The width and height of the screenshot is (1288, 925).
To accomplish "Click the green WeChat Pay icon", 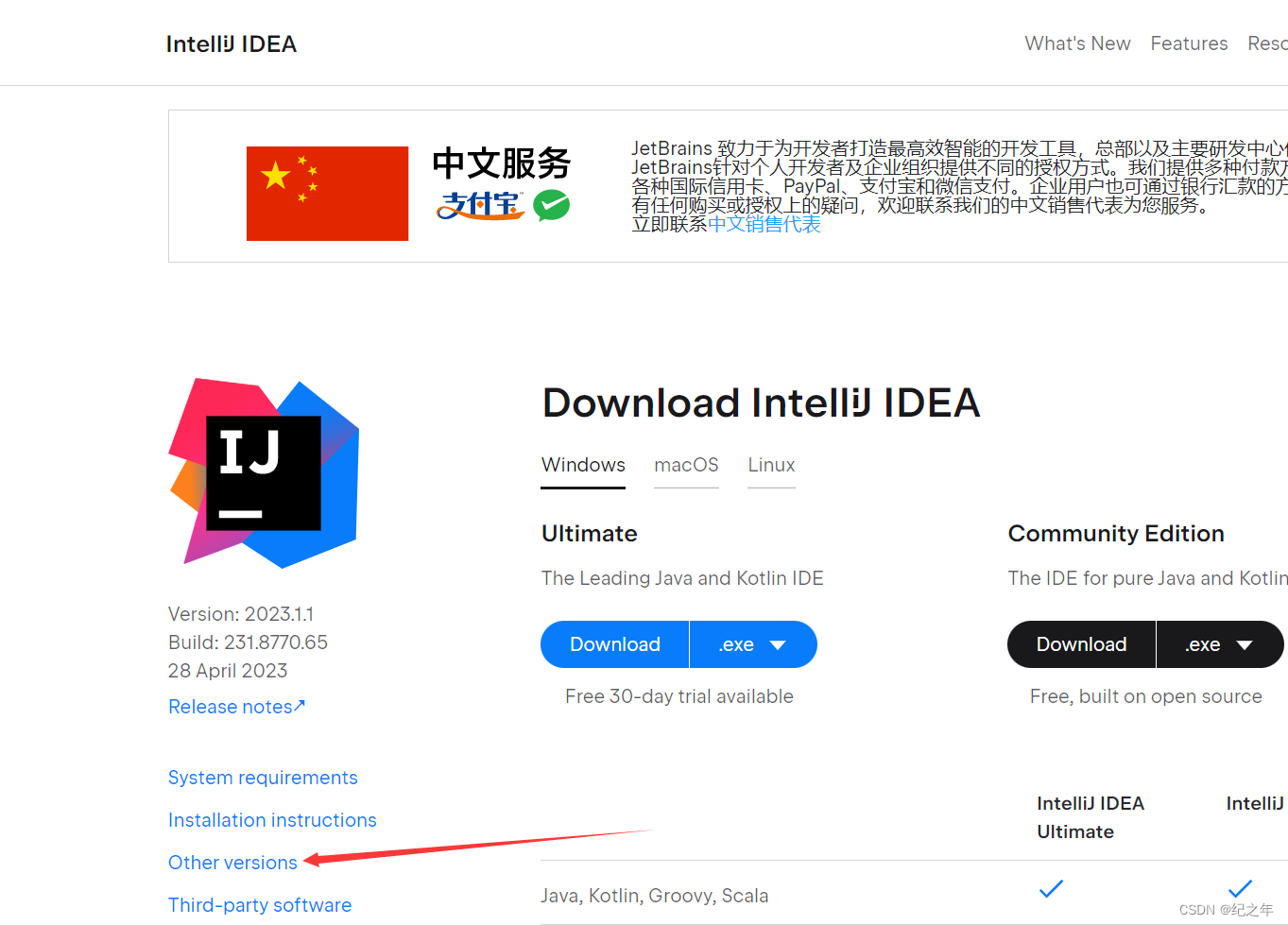I will (x=551, y=205).
